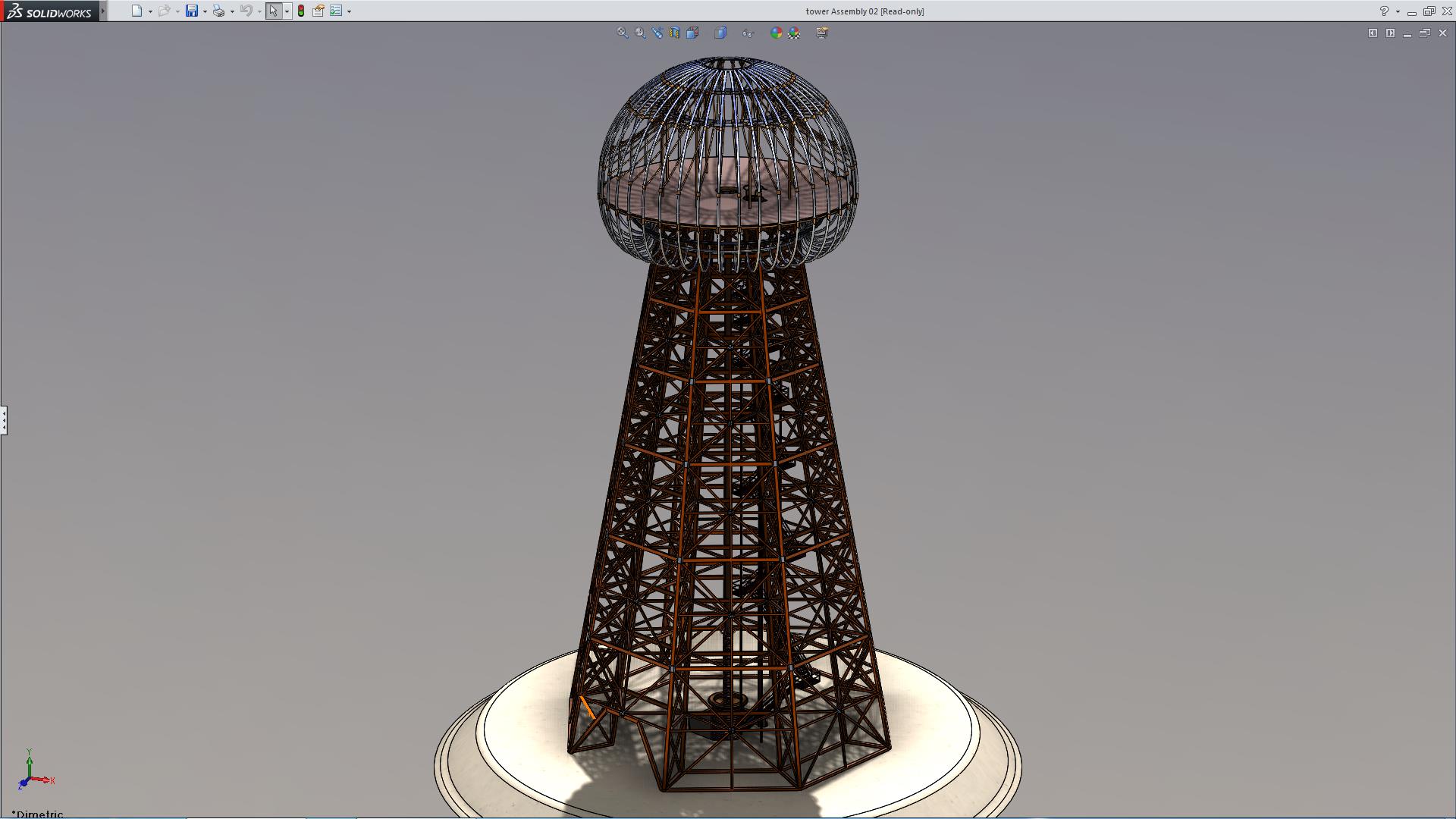
Task: Expand the Options dropdown arrow
Action: click(349, 11)
